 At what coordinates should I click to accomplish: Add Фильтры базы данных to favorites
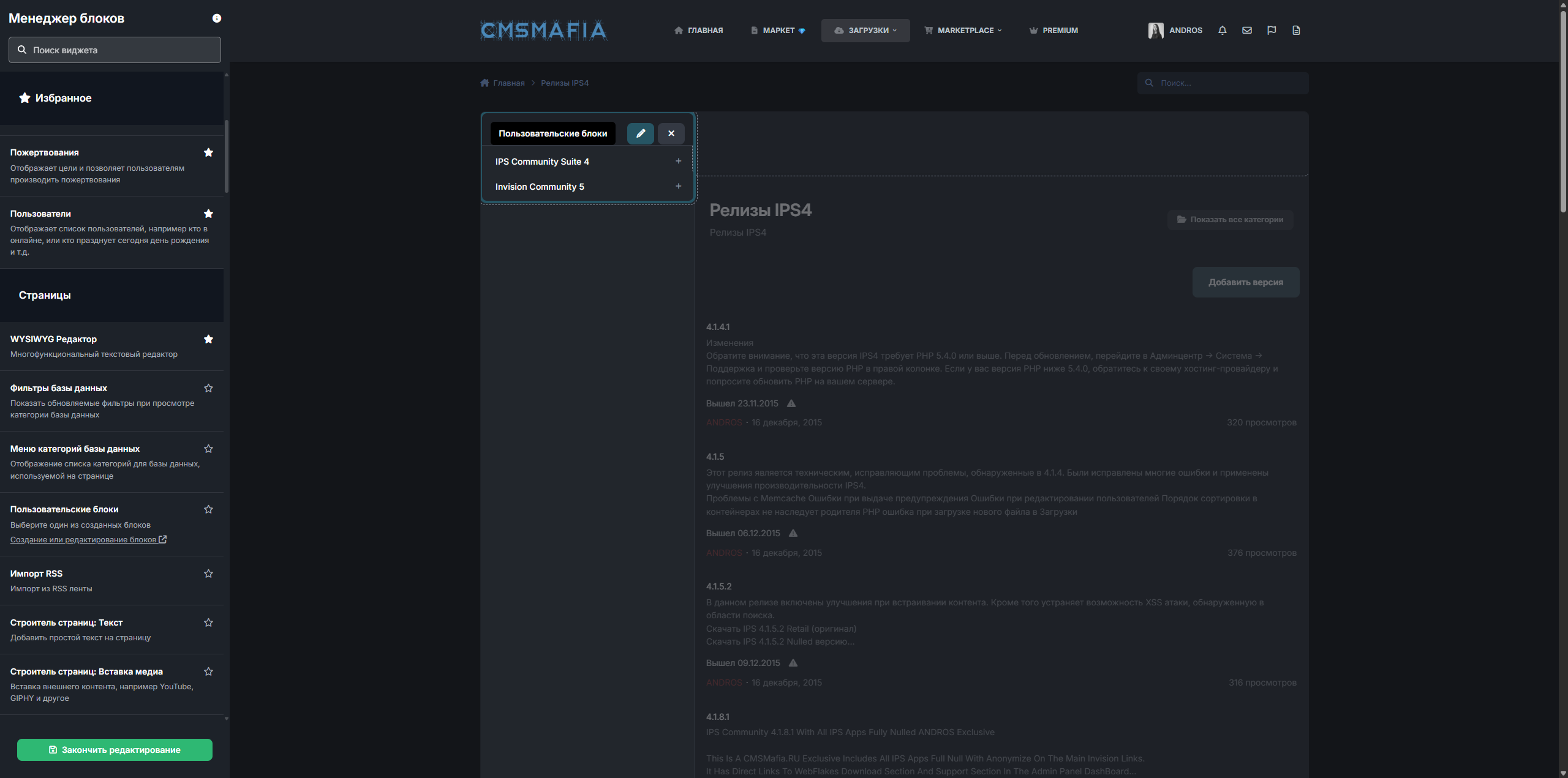click(208, 388)
